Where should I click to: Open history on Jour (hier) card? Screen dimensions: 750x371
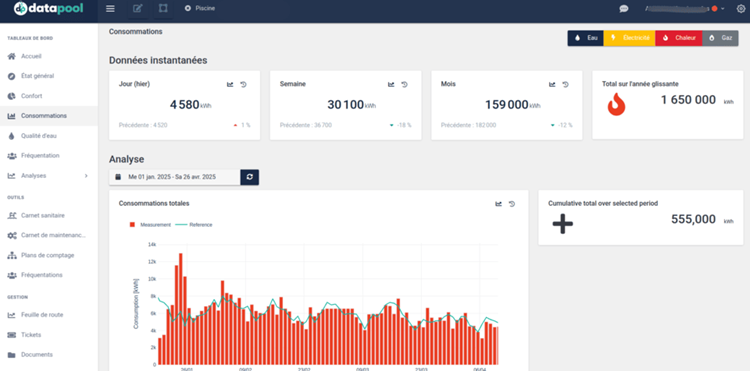click(243, 85)
